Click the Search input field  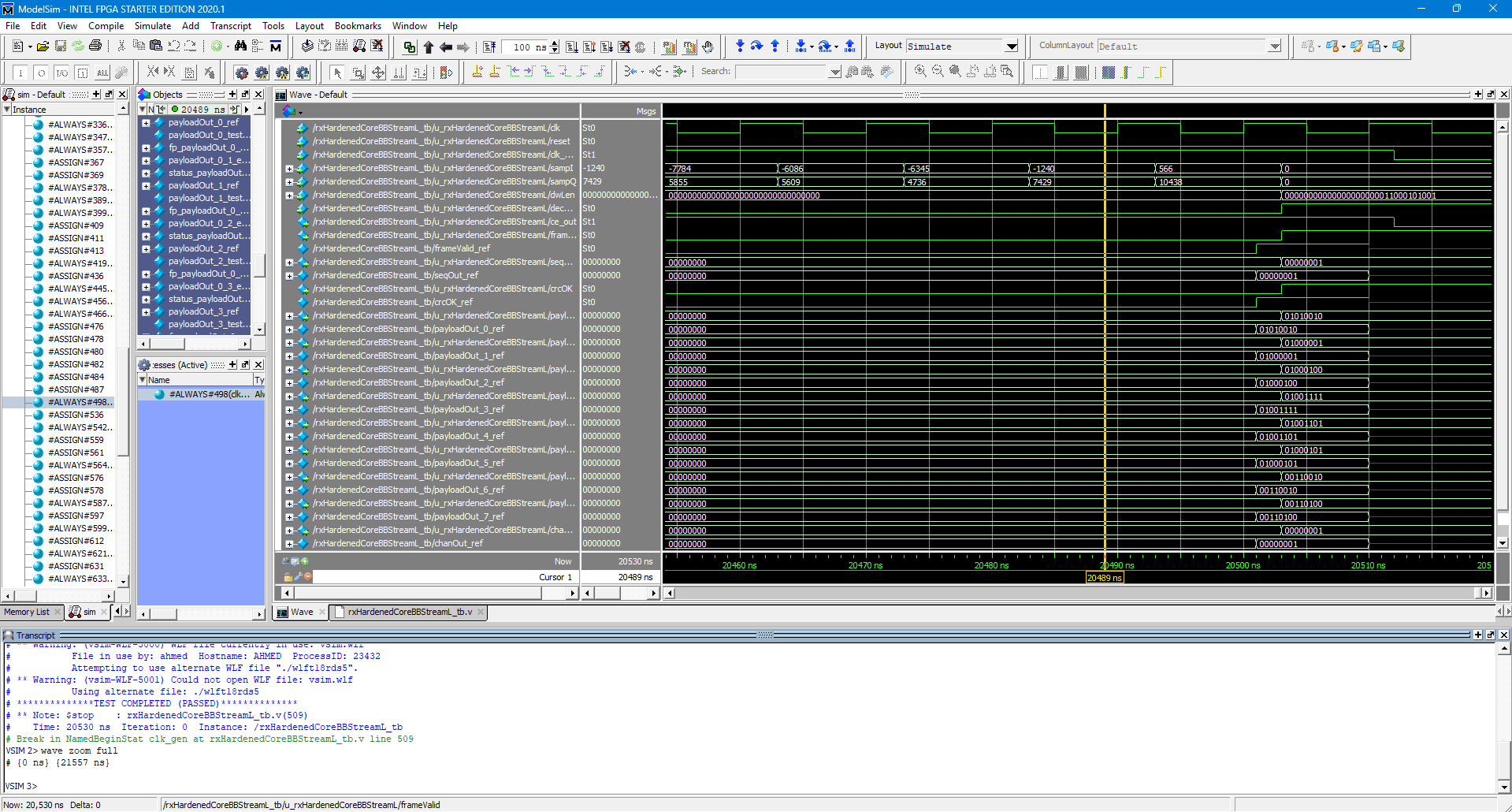pos(782,72)
